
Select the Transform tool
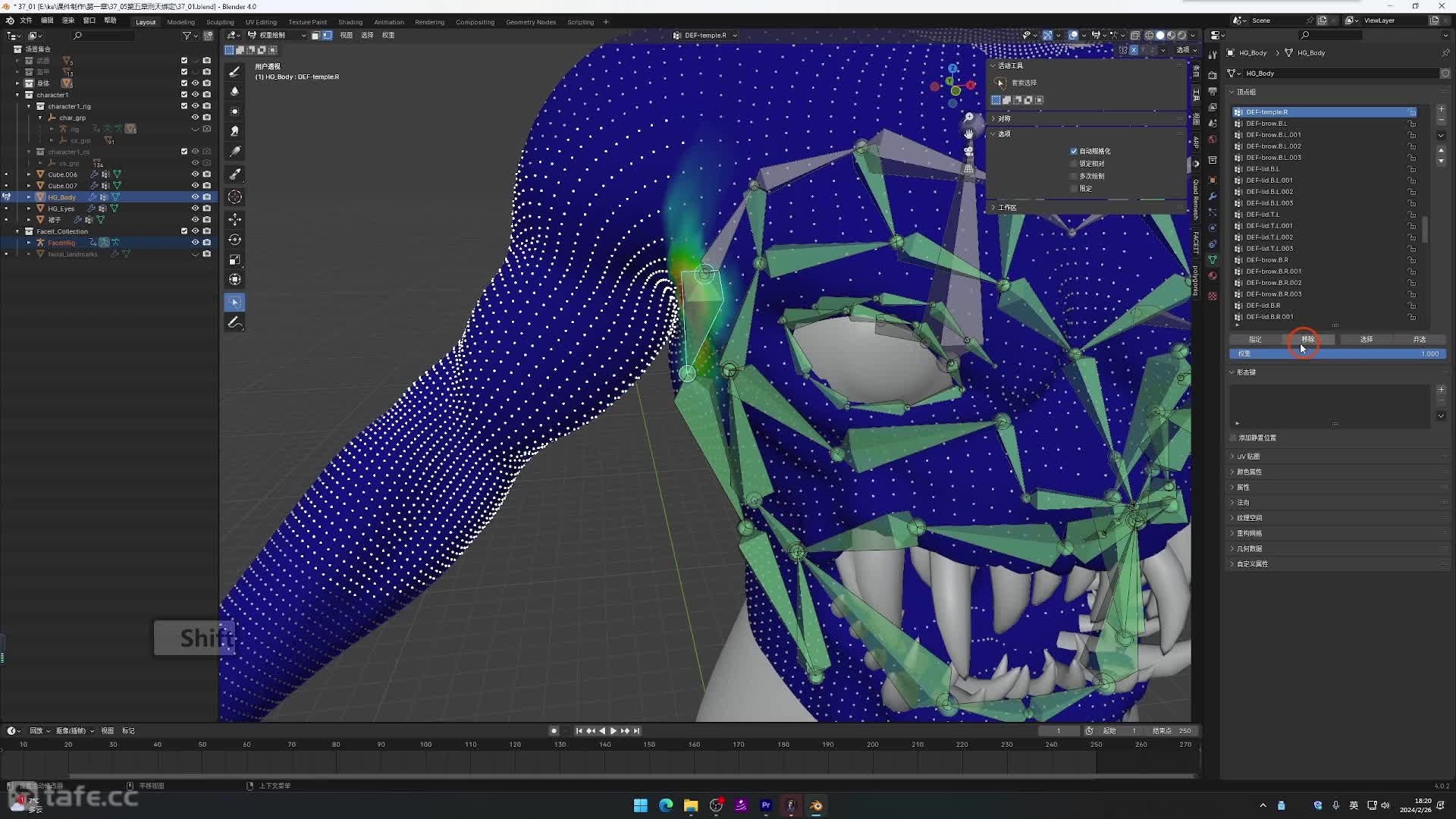click(x=235, y=280)
